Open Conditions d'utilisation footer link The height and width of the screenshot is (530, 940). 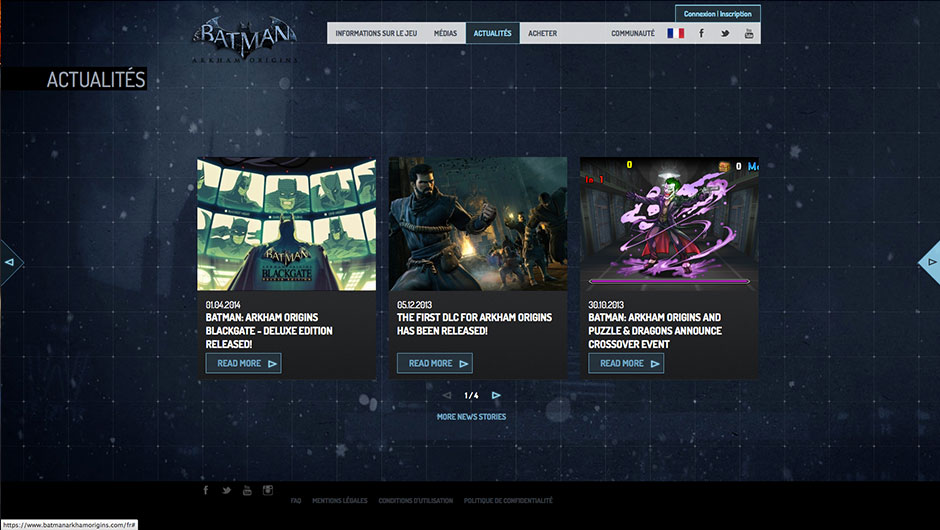click(415, 501)
